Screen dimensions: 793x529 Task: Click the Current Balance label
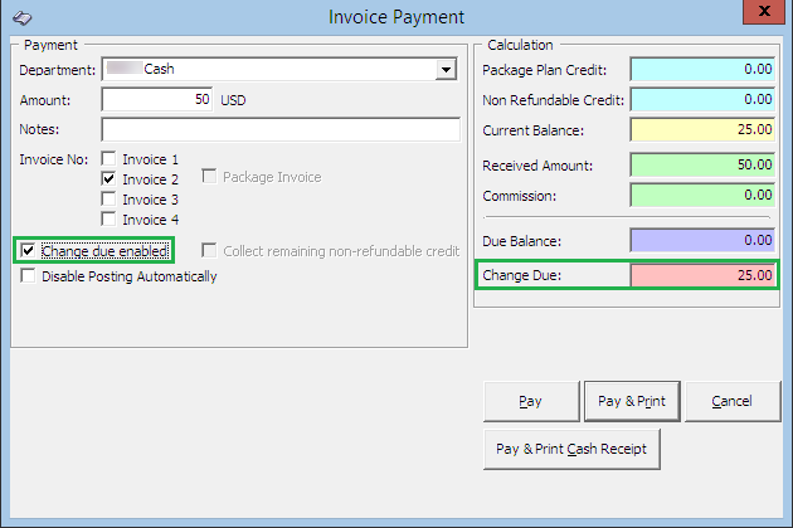(533, 130)
